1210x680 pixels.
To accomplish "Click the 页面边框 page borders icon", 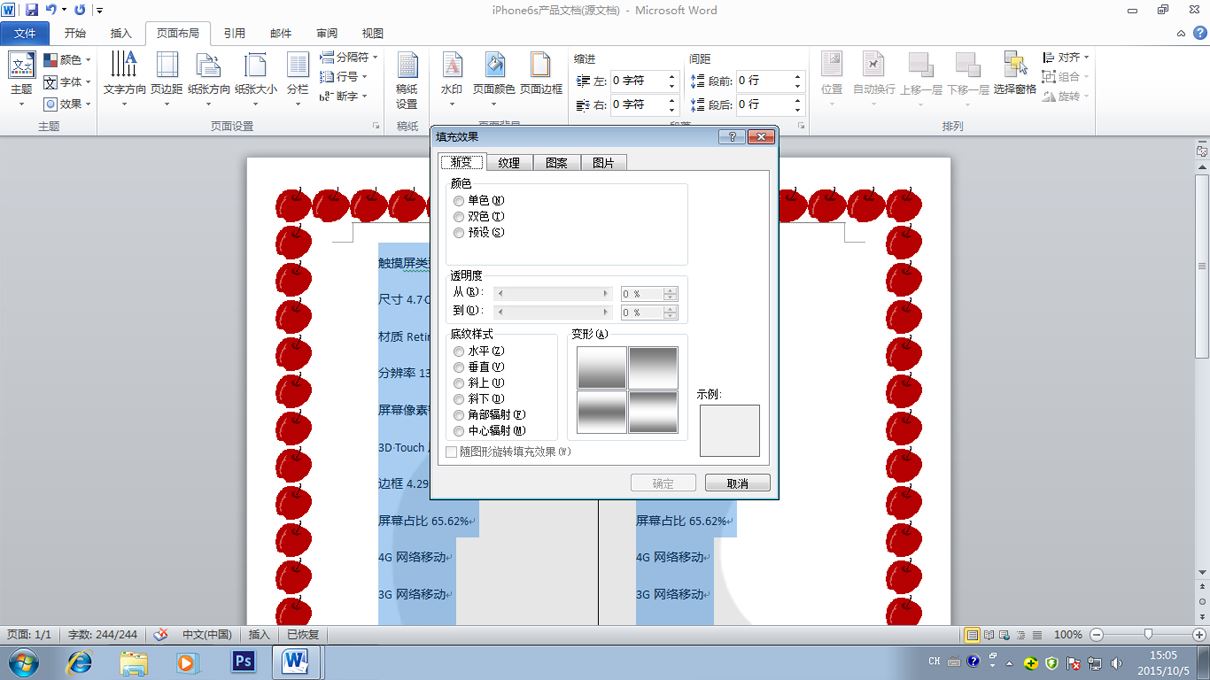I will click(540, 65).
